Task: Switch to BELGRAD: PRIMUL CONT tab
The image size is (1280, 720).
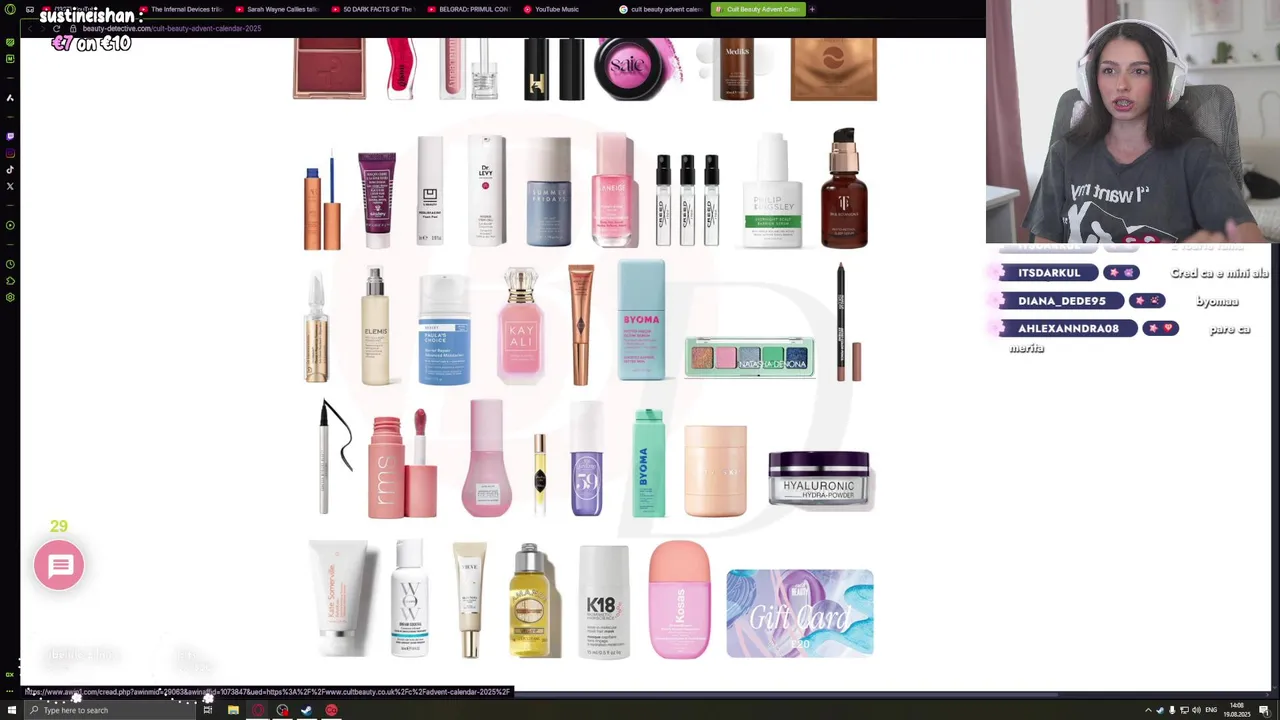Action: point(469,9)
